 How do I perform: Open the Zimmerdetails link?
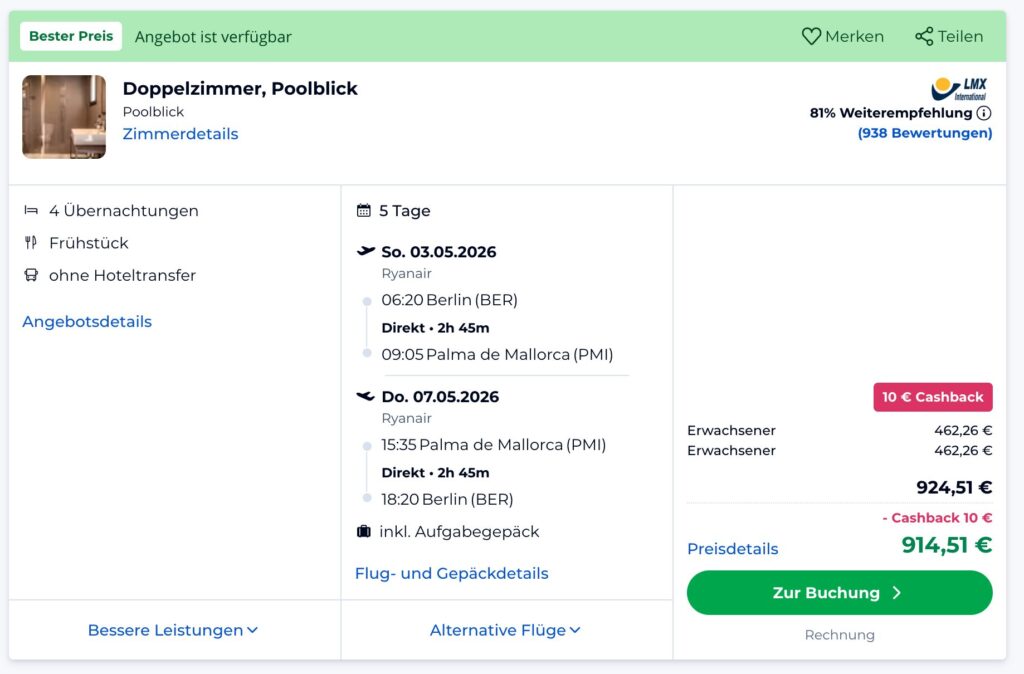[x=180, y=134]
